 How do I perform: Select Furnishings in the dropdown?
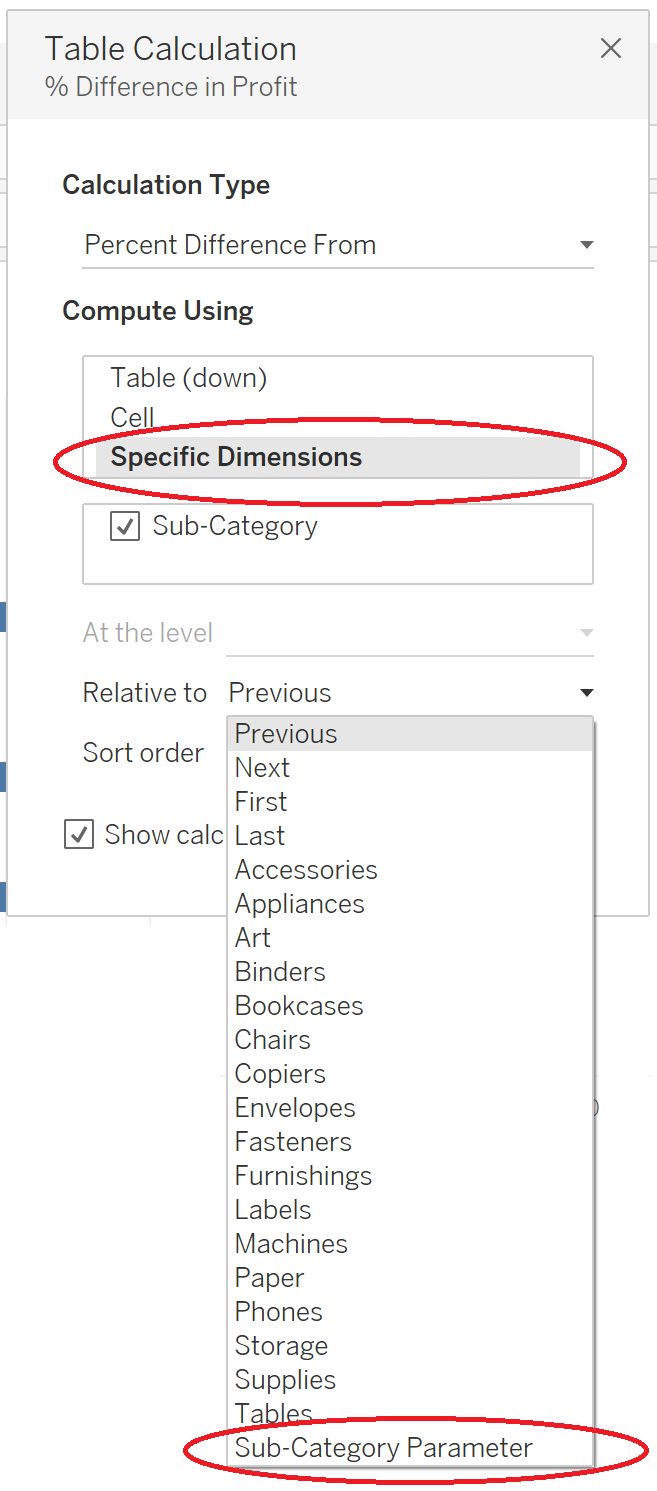(x=303, y=1176)
